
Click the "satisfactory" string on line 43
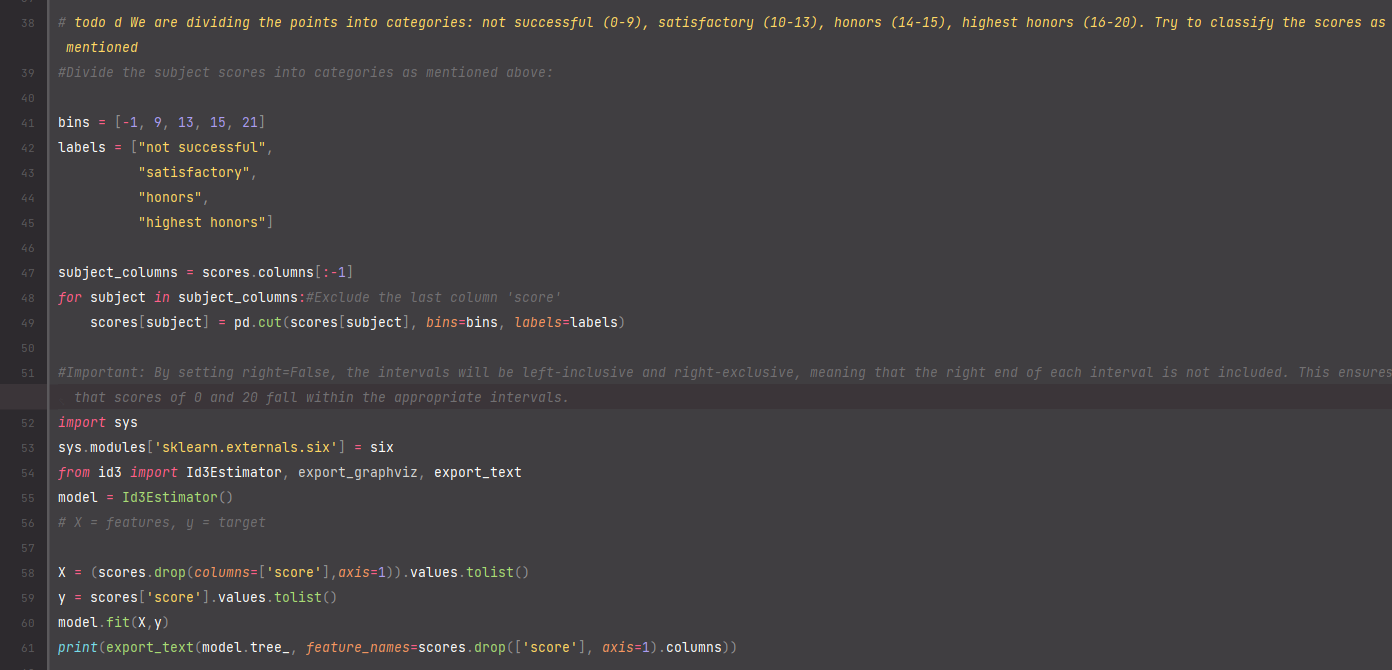(194, 172)
